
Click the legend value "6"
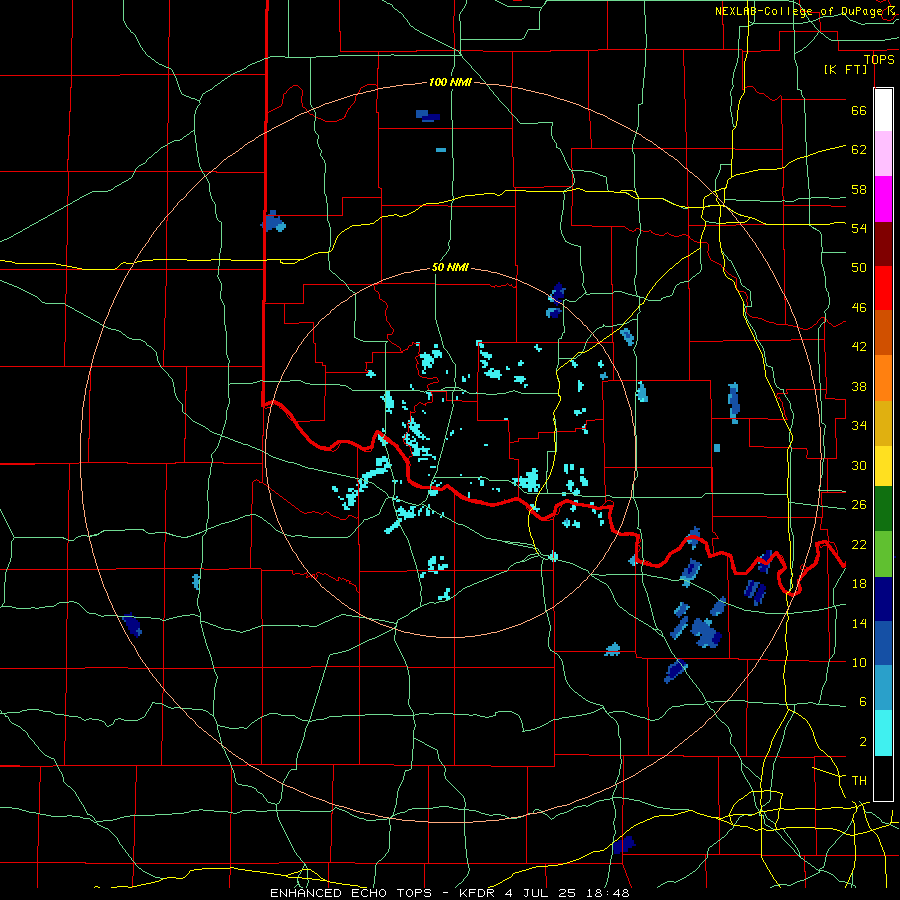[x=862, y=701]
